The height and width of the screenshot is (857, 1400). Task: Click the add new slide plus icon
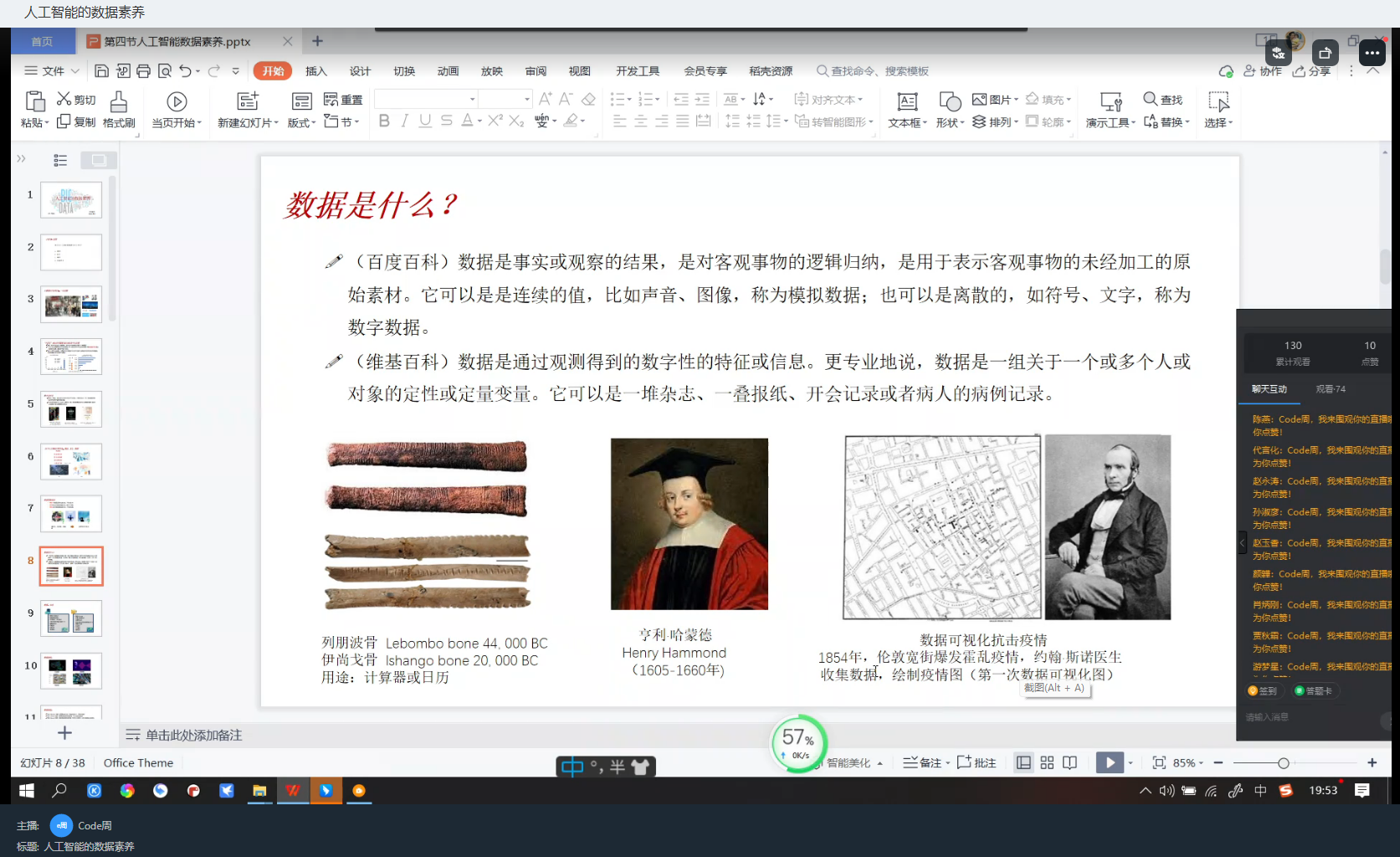(x=64, y=733)
